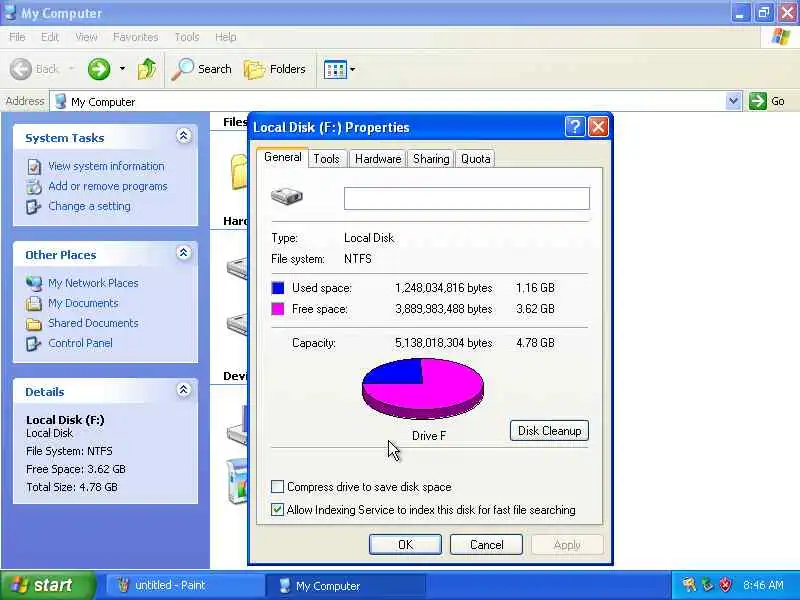The height and width of the screenshot is (600, 800).
Task: Open the Tools menu in menu bar
Action: pyautogui.click(x=187, y=37)
